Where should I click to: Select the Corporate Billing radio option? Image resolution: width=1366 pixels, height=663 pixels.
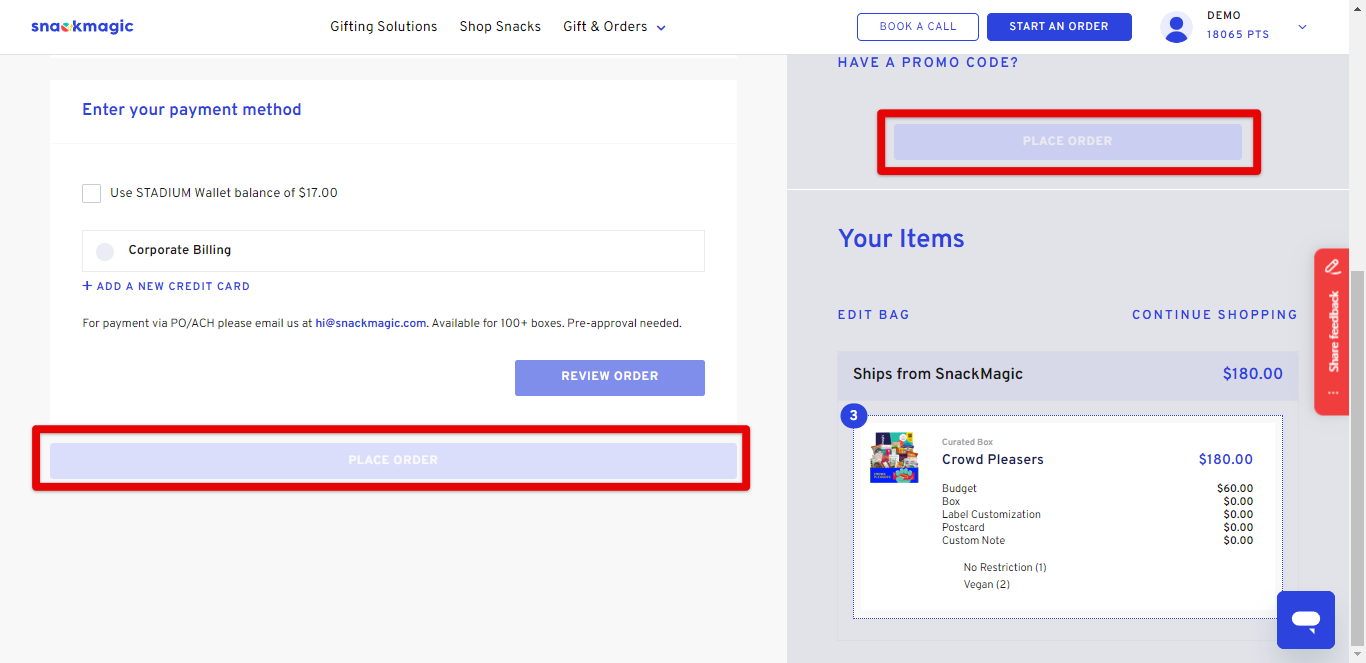tap(105, 251)
